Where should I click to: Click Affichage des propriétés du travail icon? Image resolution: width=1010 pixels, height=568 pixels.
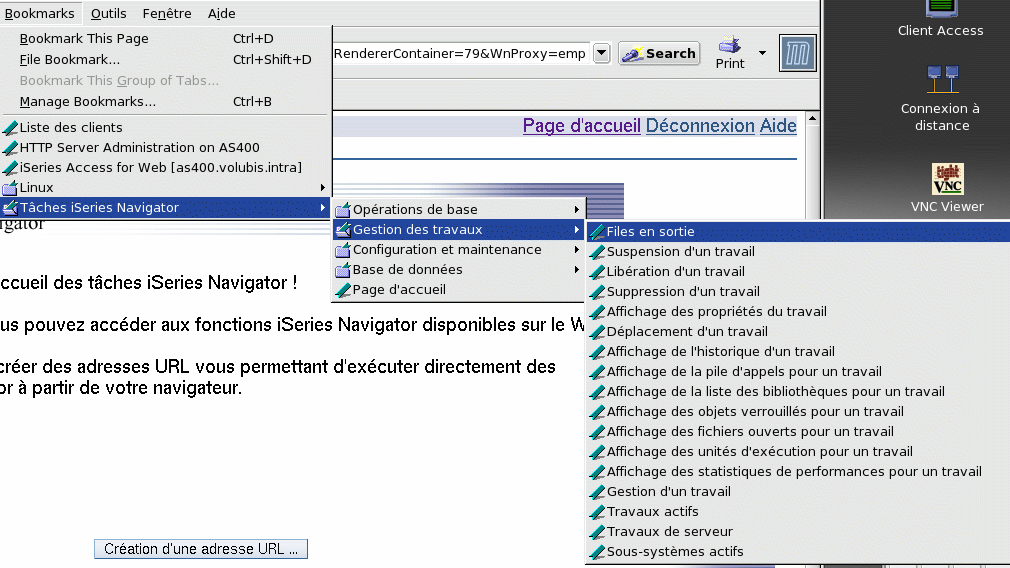click(x=597, y=311)
